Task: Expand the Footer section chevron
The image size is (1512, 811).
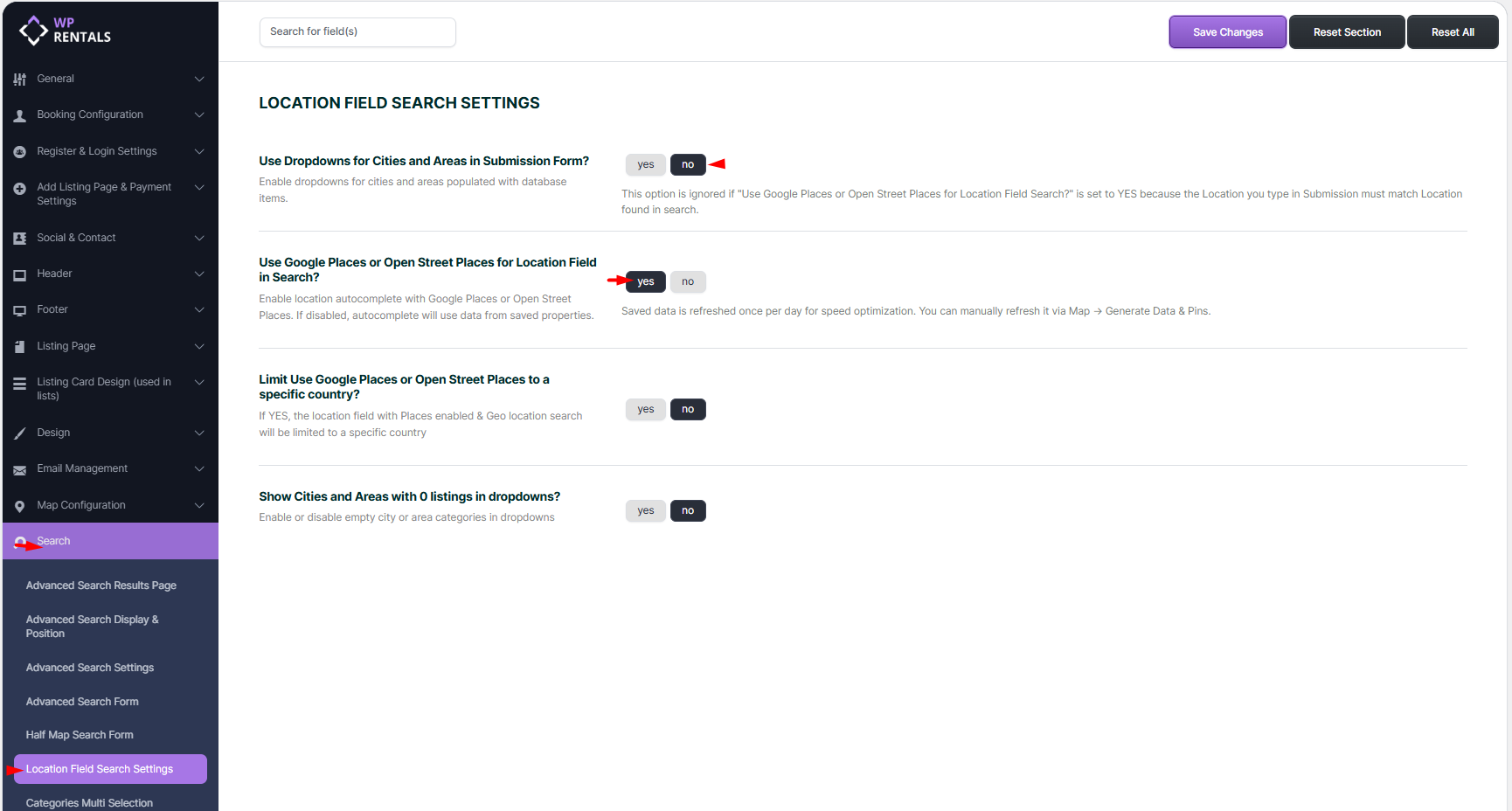Action: pos(199,309)
